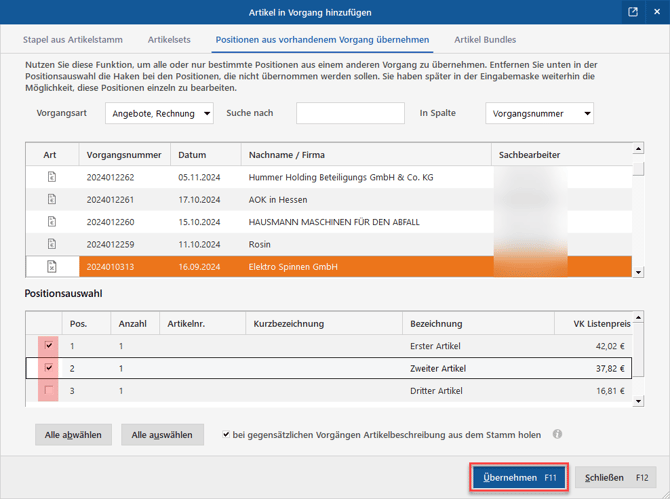This screenshot has height=499, width=670.
Task: Click the document icon for Vorgang 2024012259
Action: point(52,244)
